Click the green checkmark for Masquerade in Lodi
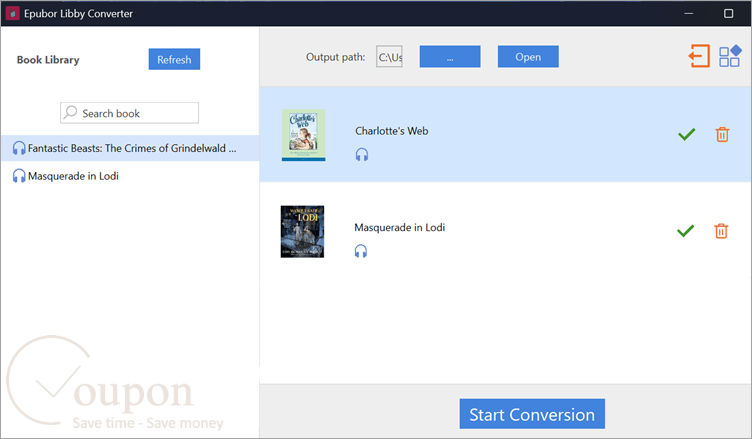The image size is (752, 439). tap(686, 231)
